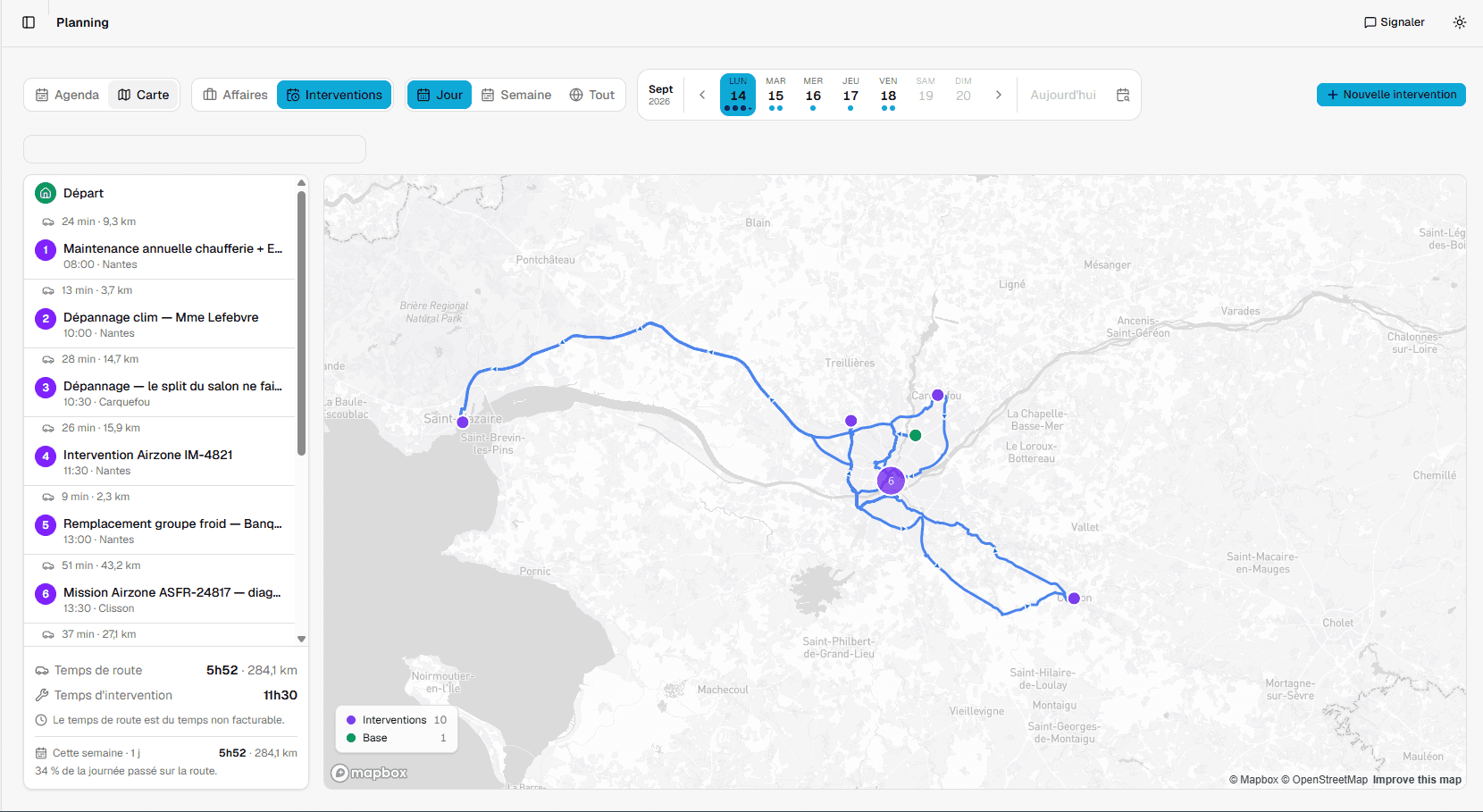Focus the empty search field
This screenshot has width=1483, height=812.
click(x=195, y=149)
